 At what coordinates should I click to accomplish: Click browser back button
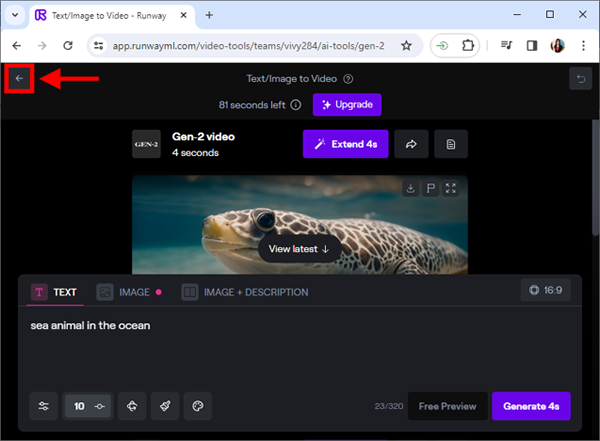pos(16,46)
